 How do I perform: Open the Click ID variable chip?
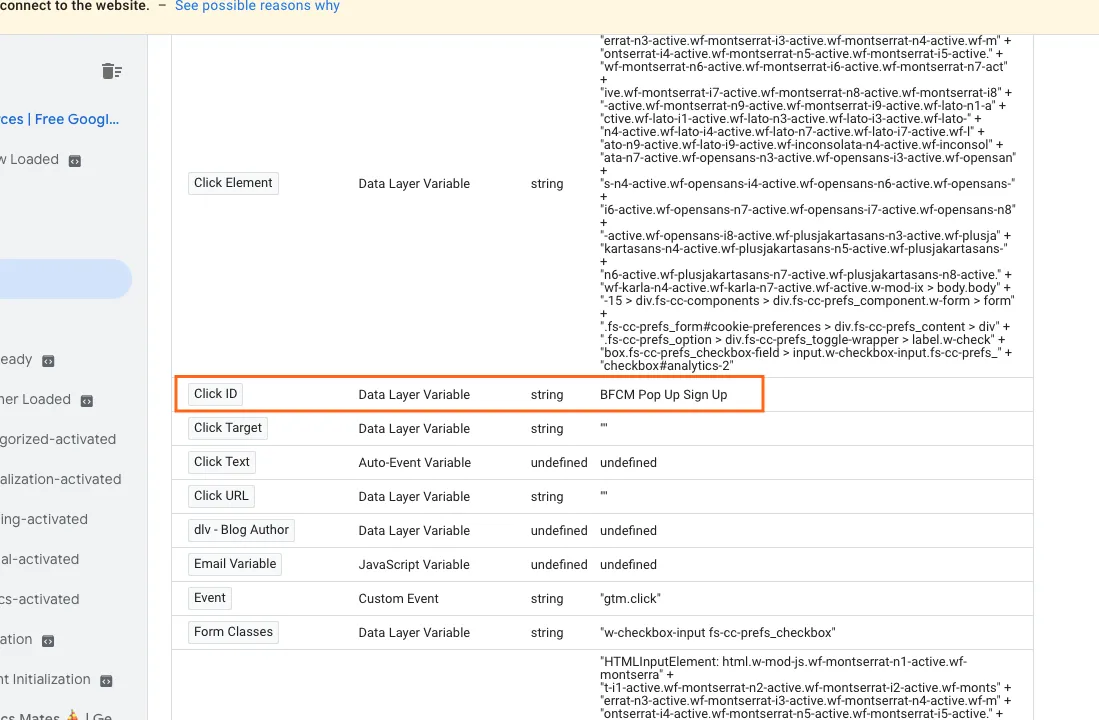click(216, 394)
